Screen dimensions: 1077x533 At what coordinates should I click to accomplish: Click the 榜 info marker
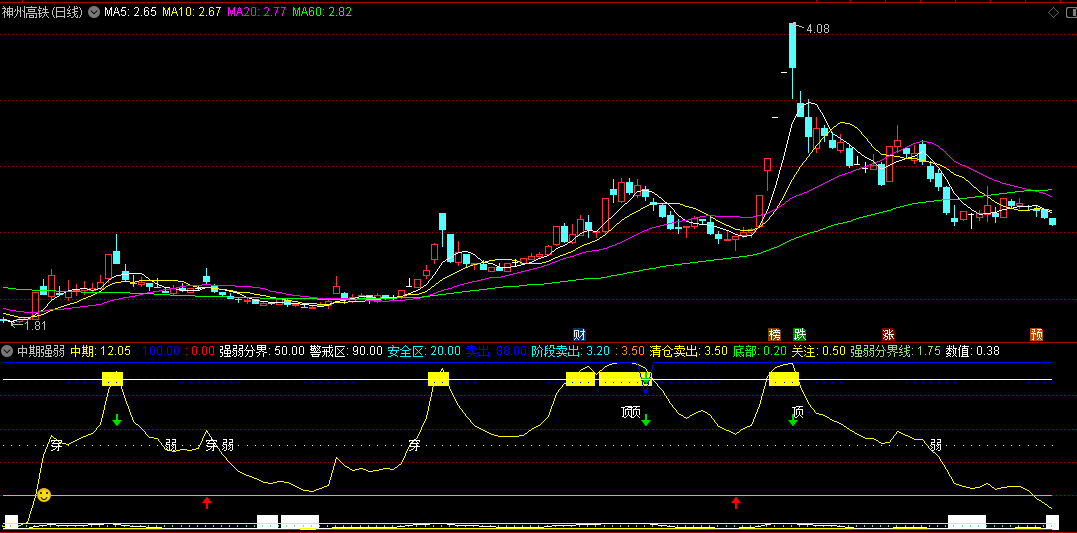[x=775, y=334]
